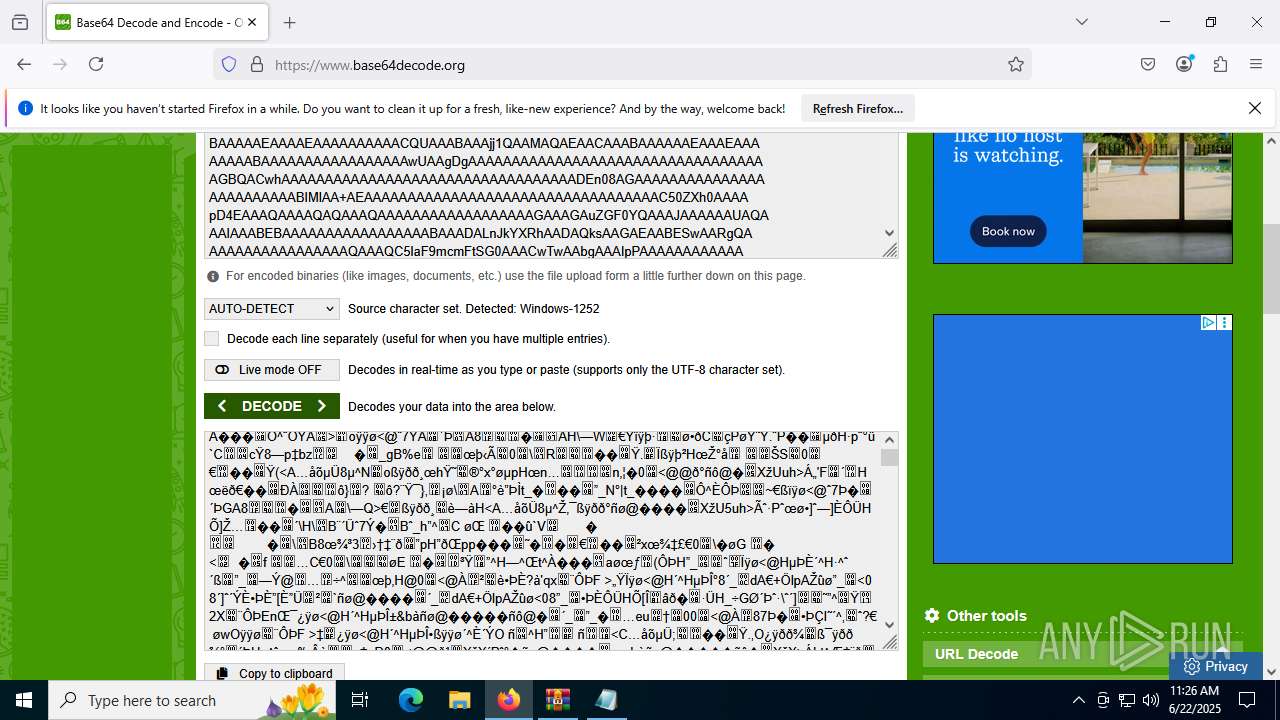Click the Firefox forward arrow
The image size is (1280, 720).
60,64
